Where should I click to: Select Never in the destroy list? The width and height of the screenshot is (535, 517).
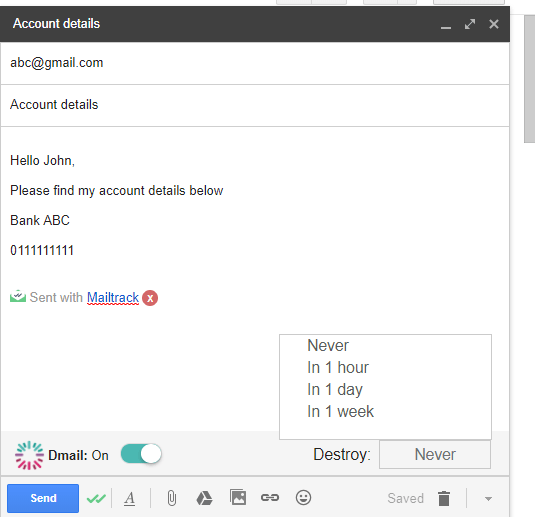pyautogui.click(x=328, y=345)
